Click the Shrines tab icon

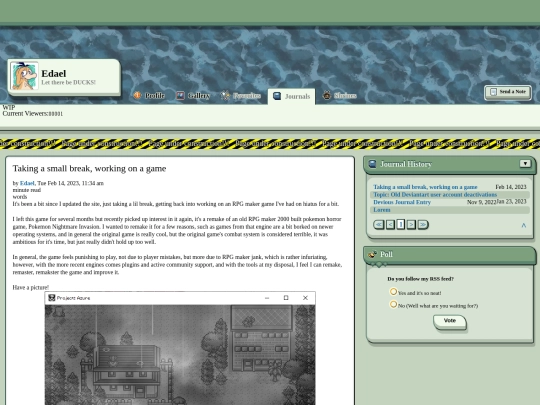(x=327, y=95)
